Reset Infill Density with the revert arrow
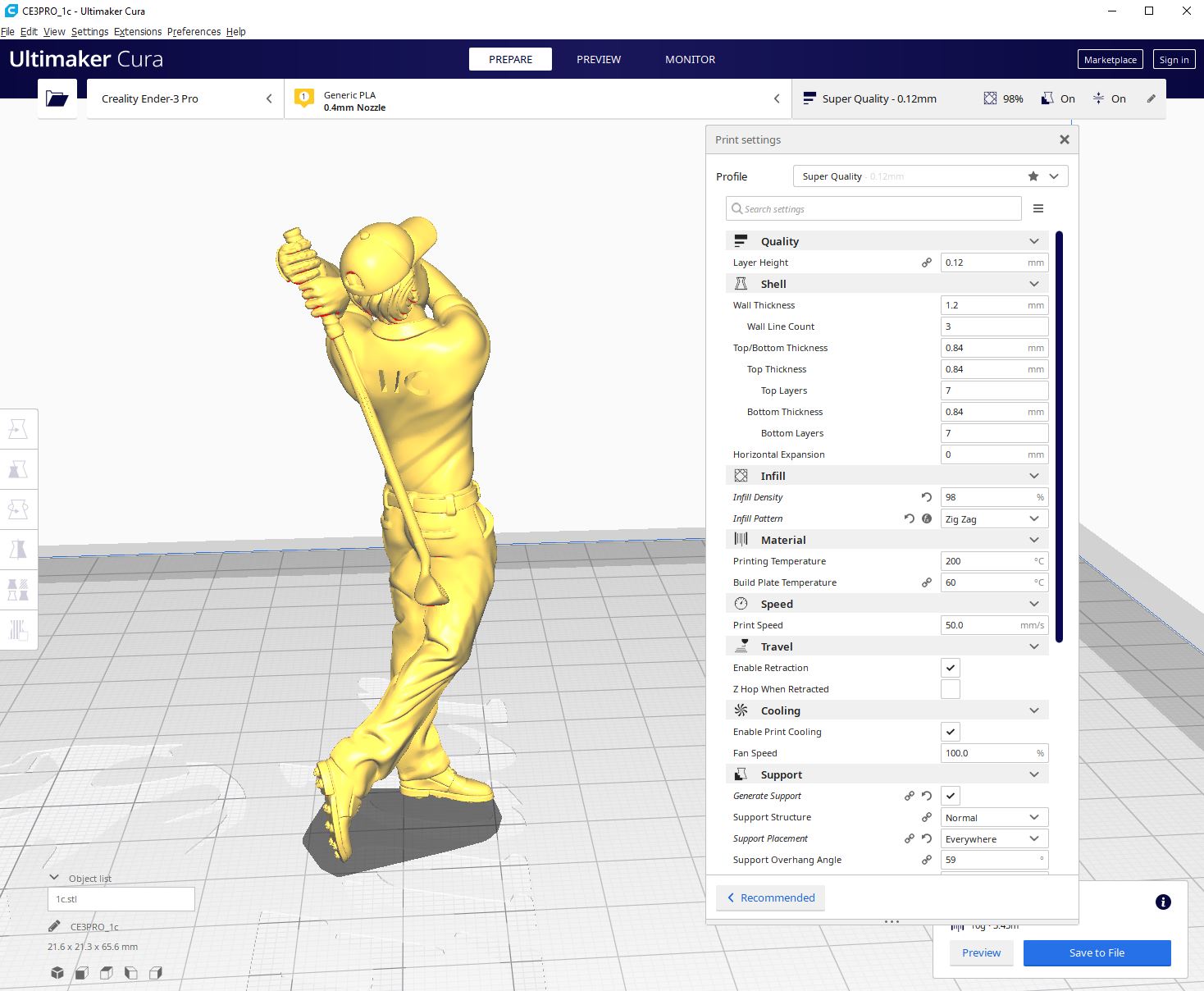The height and width of the screenshot is (991, 1204). [x=926, y=497]
